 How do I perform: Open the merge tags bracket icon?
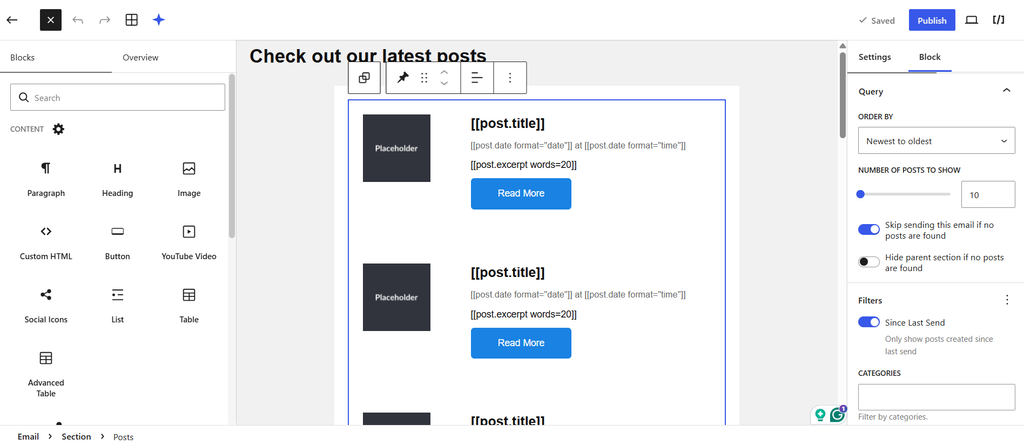(999, 20)
